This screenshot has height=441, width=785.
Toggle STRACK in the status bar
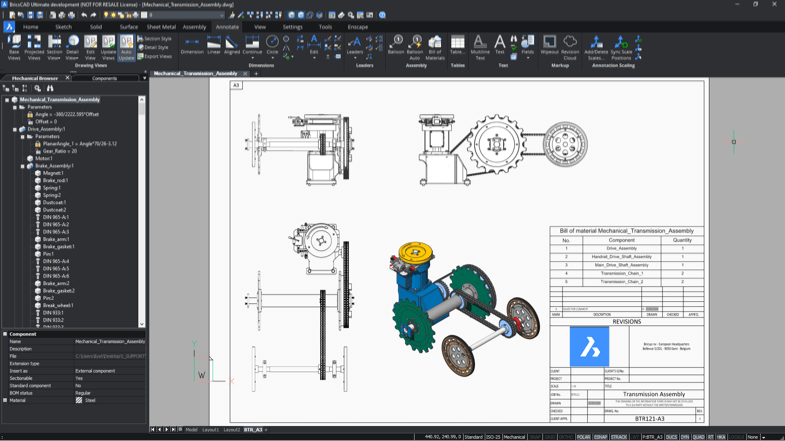coord(619,437)
